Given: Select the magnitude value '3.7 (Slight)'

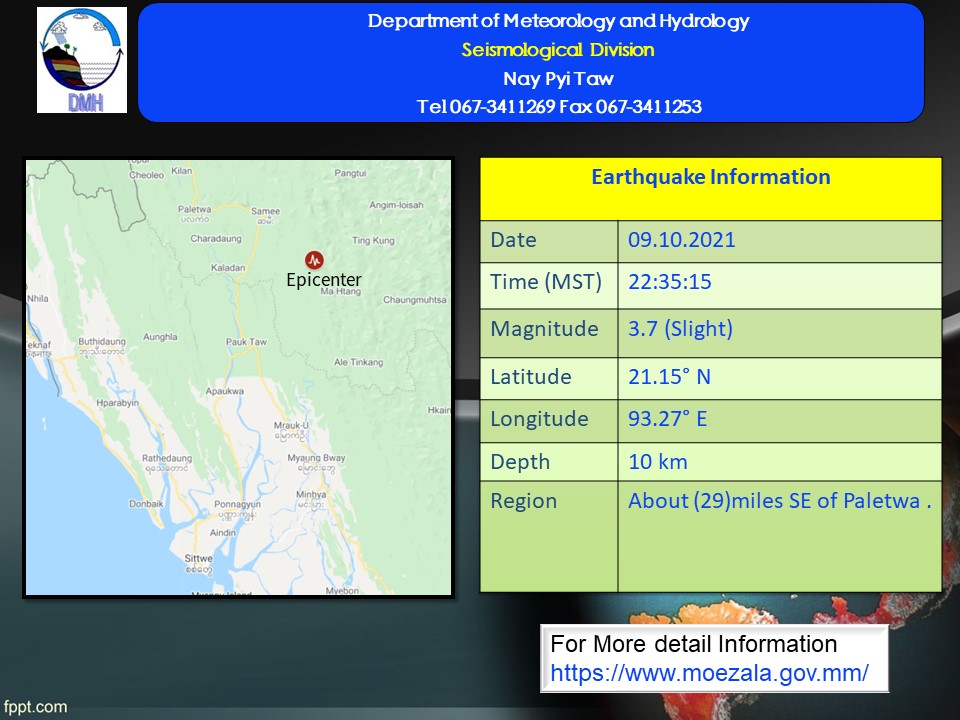Looking at the screenshot, I should point(680,329).
